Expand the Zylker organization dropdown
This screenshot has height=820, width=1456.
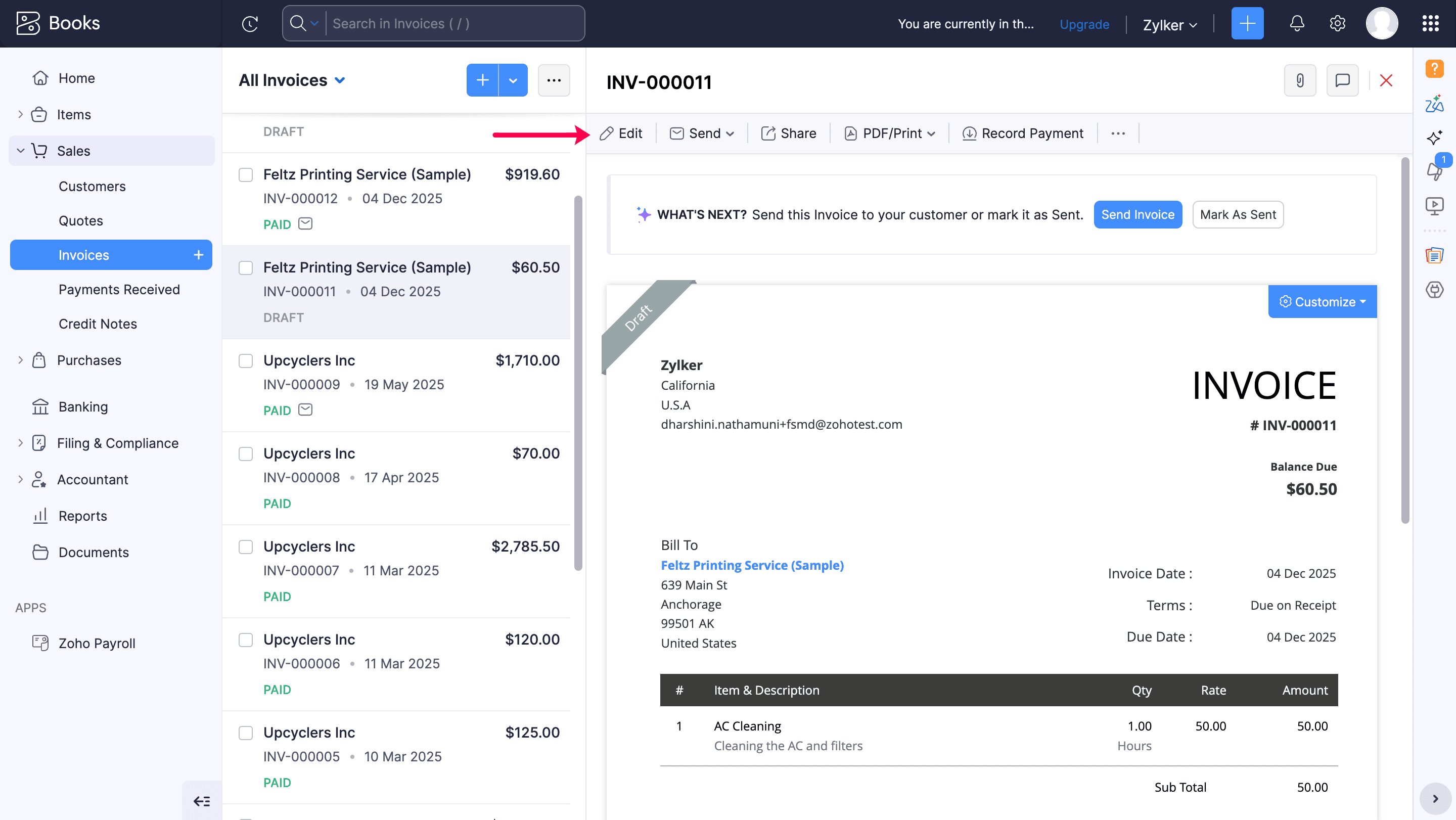(x=1169, y=25)
